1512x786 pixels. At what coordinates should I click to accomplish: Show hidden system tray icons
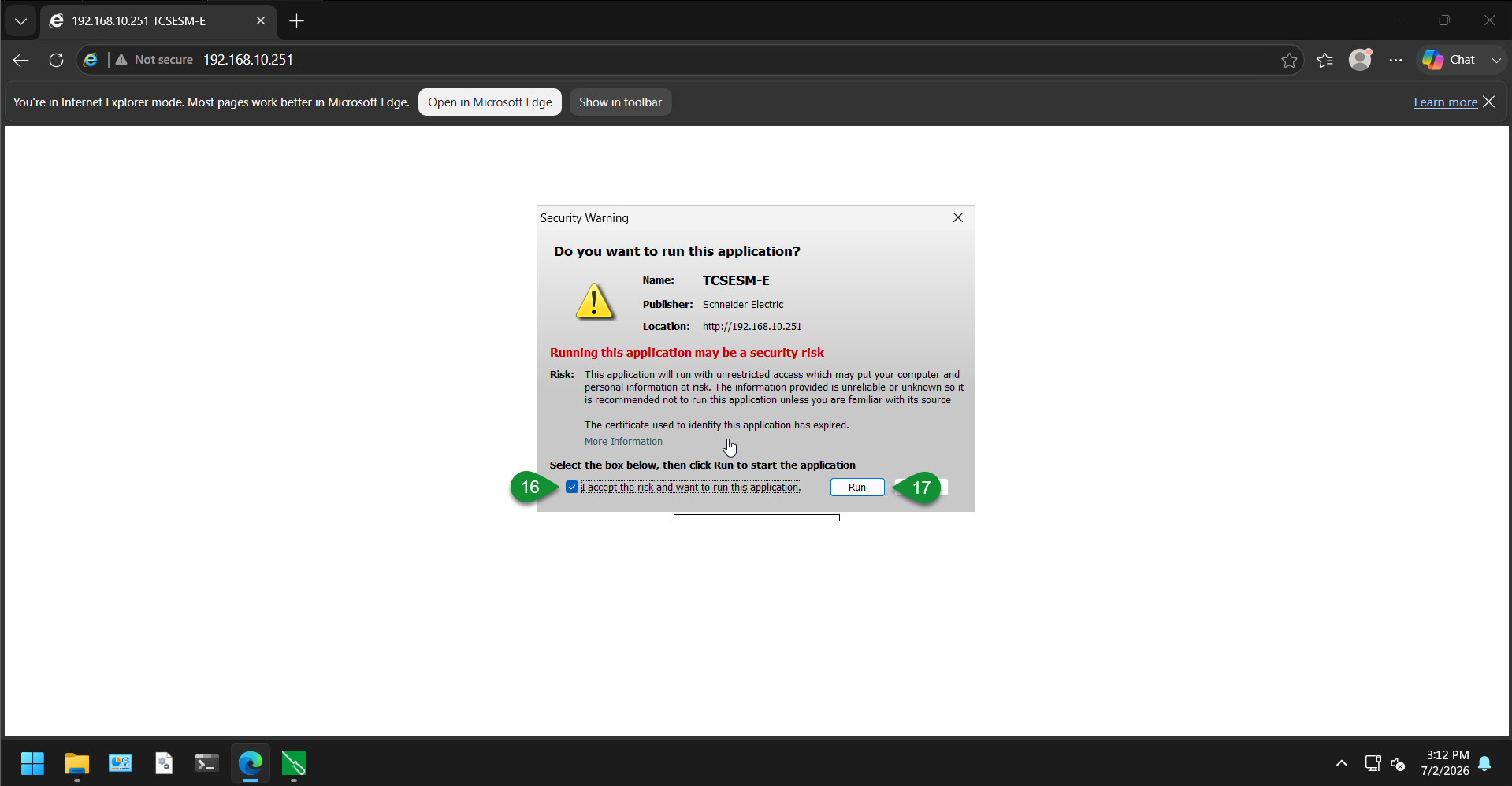tap(1342, 763)
